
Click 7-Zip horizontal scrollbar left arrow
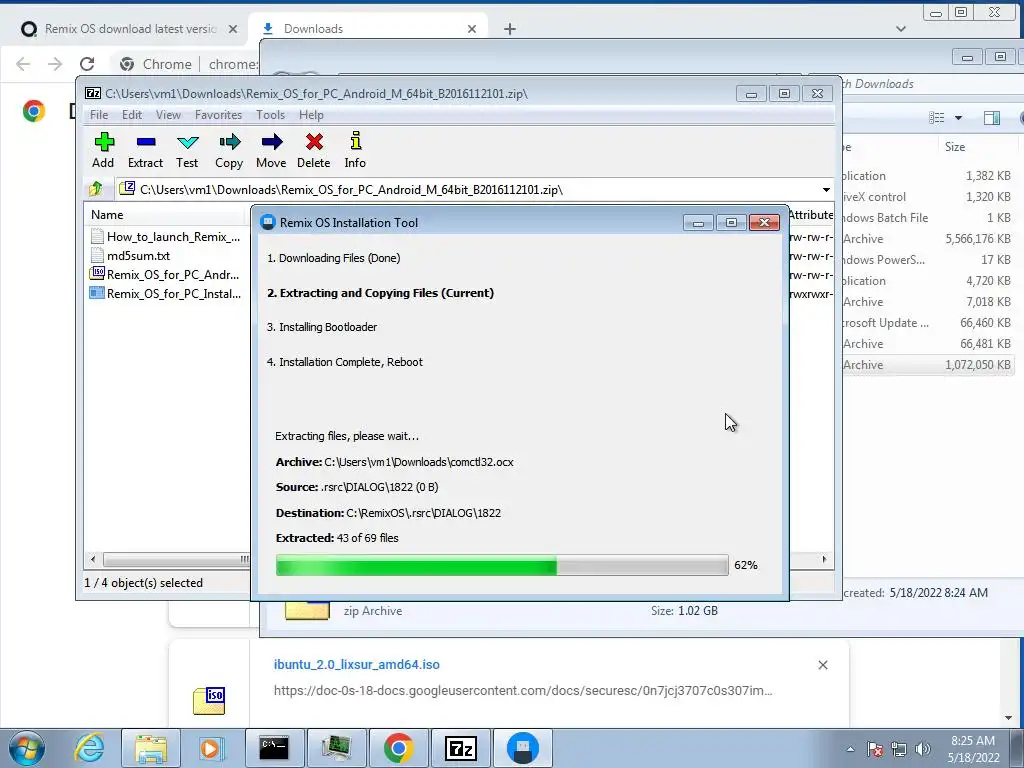(x=93, y=559)
